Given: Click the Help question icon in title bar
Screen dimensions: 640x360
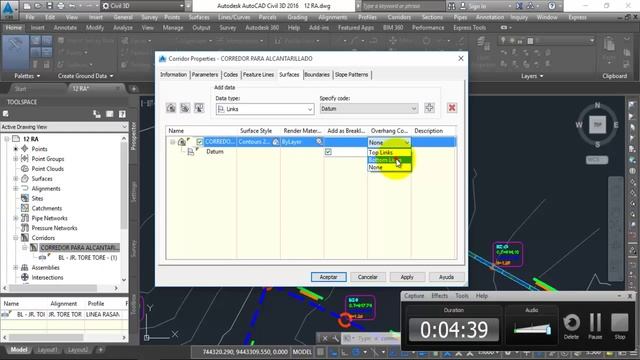Looking at the screenshot, I should pyautogui.click(x=551, y=6).
